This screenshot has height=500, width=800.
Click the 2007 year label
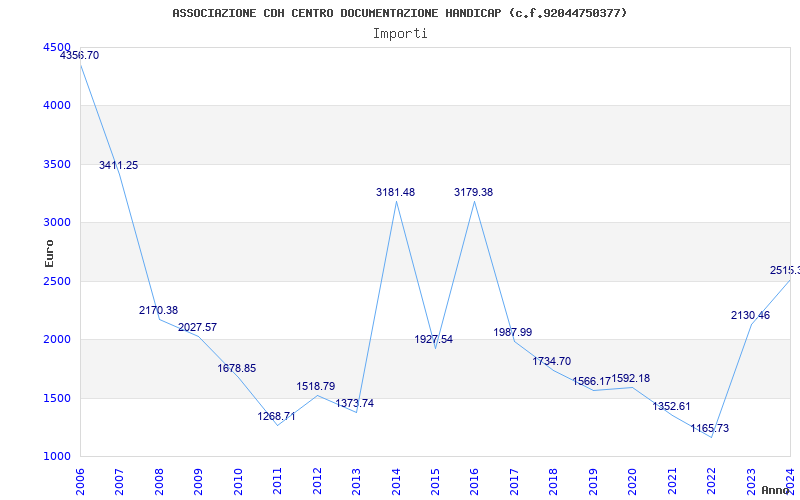pyautogui.click(x=119, y=481)
